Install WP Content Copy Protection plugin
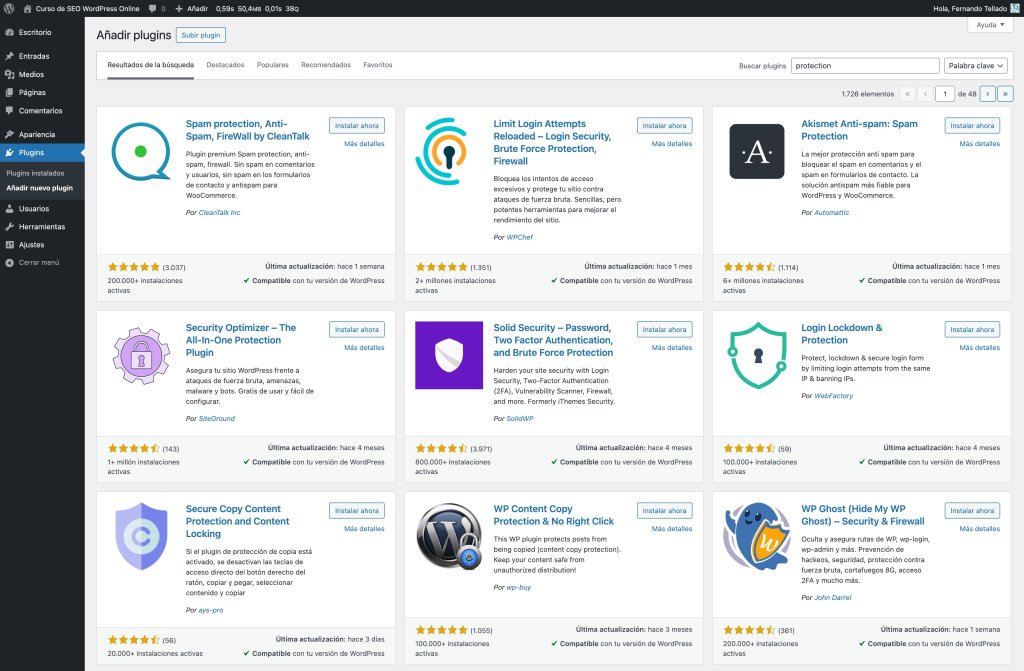 click(664, 511)
